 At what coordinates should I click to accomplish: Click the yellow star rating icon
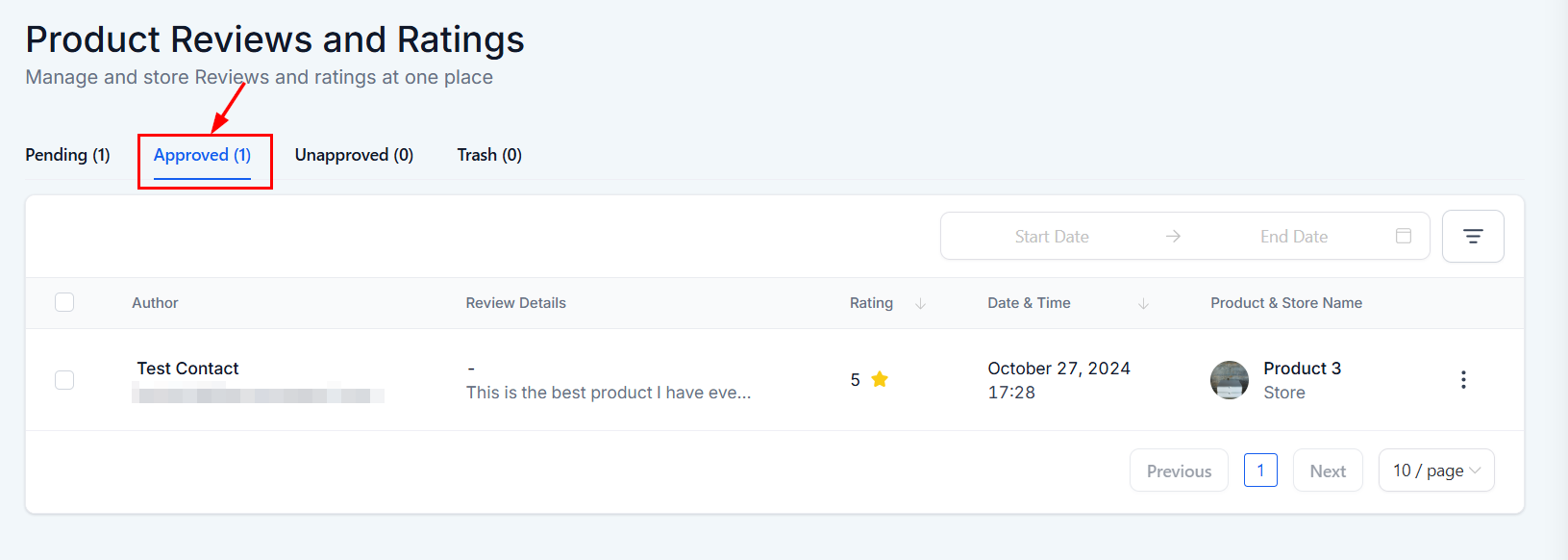[x=879, y=379]
